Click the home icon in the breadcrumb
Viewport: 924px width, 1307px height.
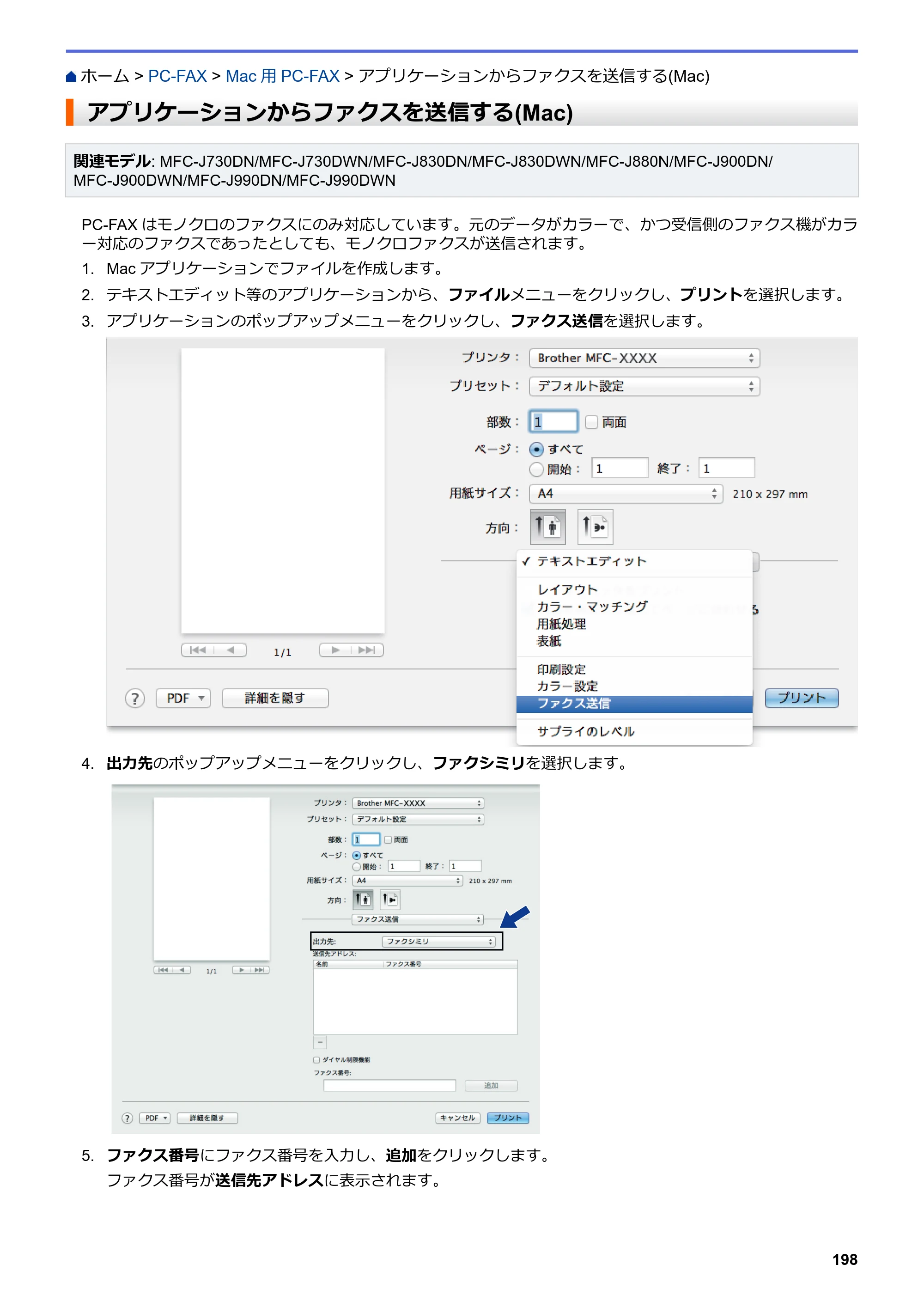pyautogui.click(x=71, y=76)
